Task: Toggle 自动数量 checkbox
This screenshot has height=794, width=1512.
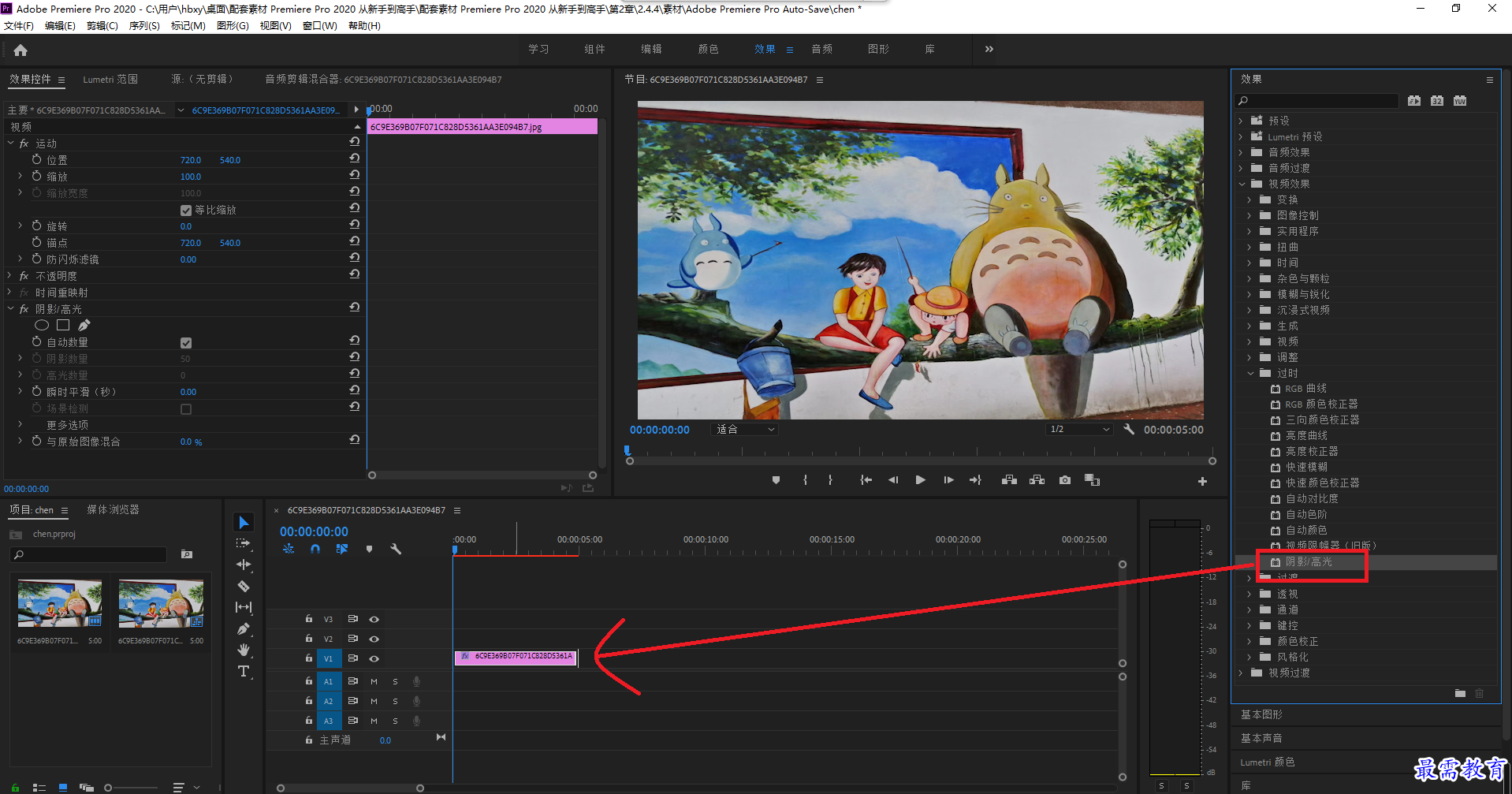Action: point(186,343)
